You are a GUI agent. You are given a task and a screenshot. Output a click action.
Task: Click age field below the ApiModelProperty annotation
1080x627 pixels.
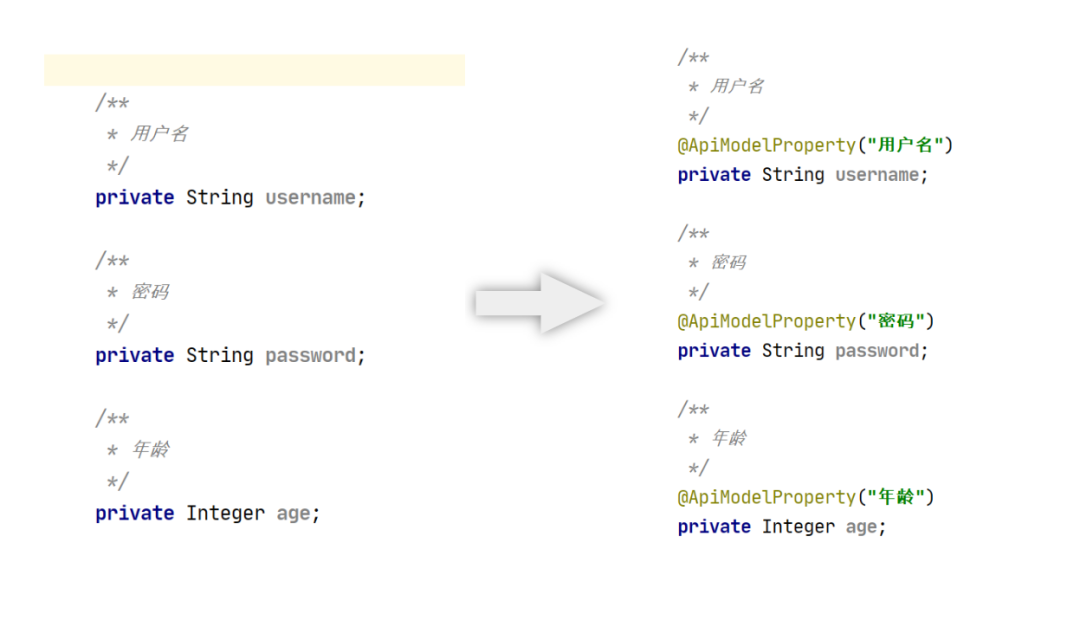pos(861,527)
